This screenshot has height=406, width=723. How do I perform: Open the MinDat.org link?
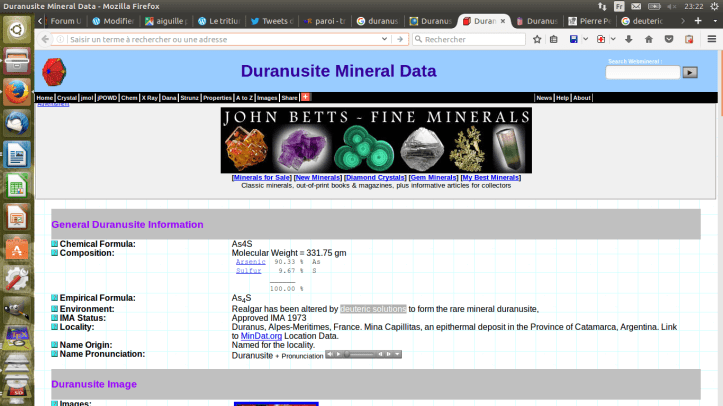[261, 336]
